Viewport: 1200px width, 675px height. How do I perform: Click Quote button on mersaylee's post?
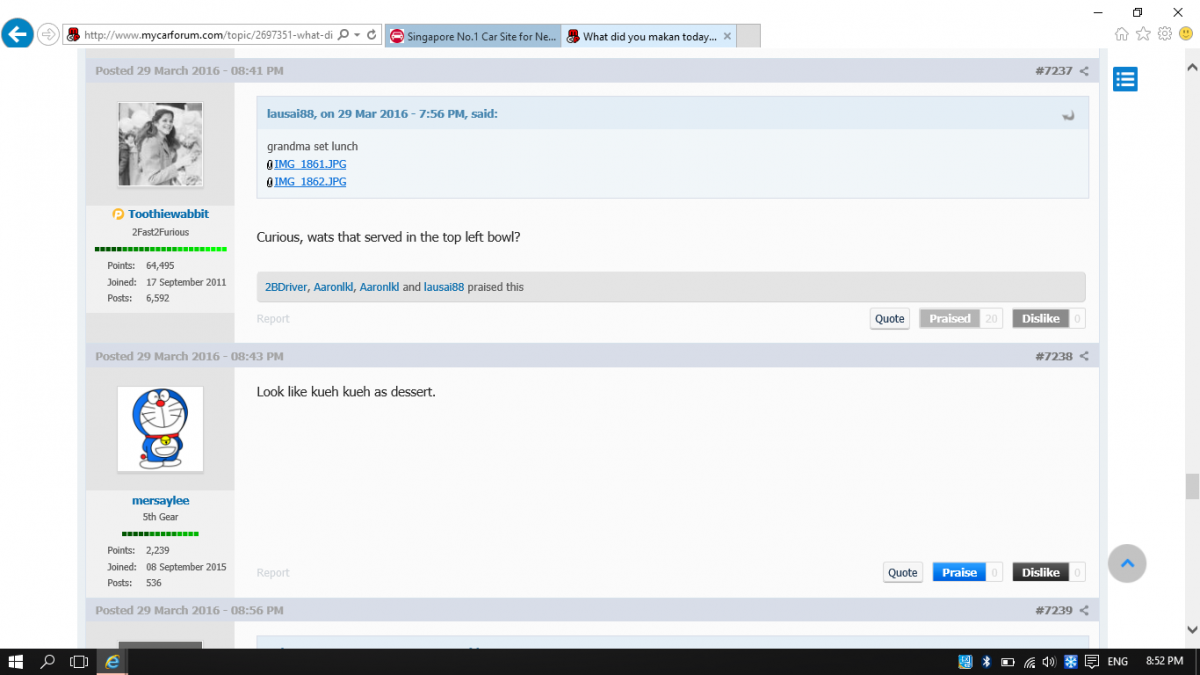[x=902, y=573]
